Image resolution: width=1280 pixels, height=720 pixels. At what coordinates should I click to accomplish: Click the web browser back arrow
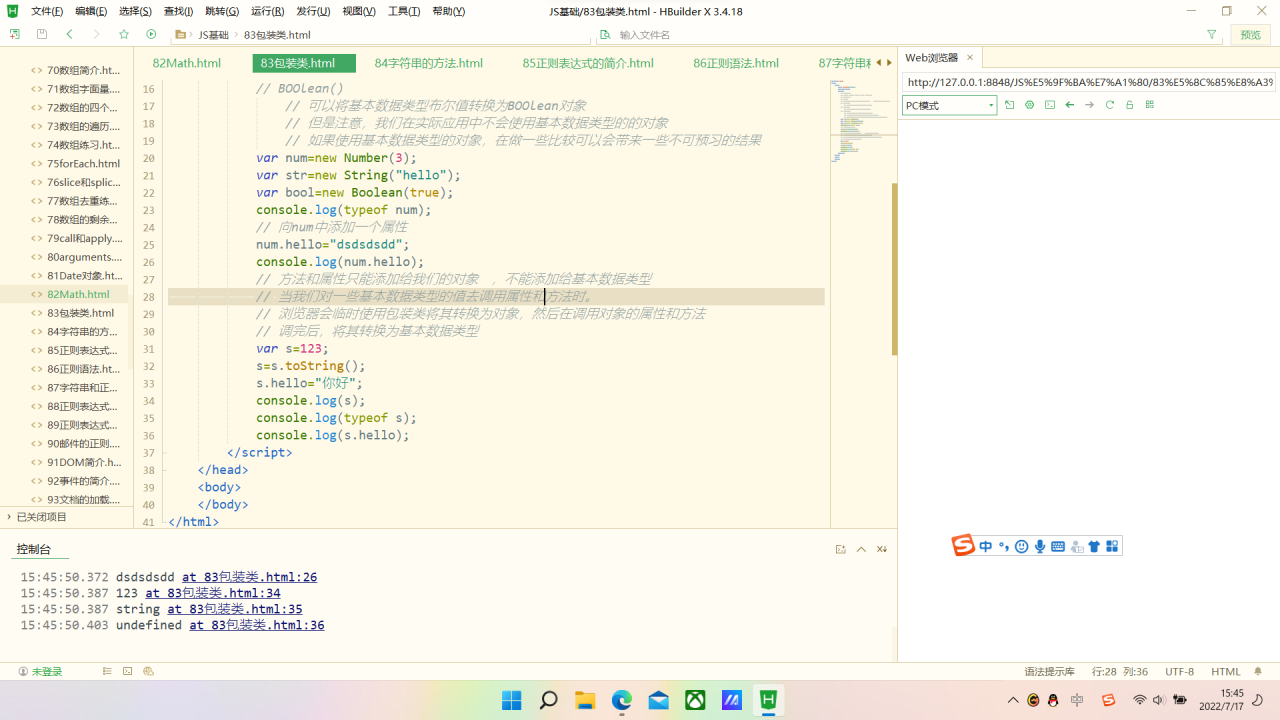[1070, 105]
